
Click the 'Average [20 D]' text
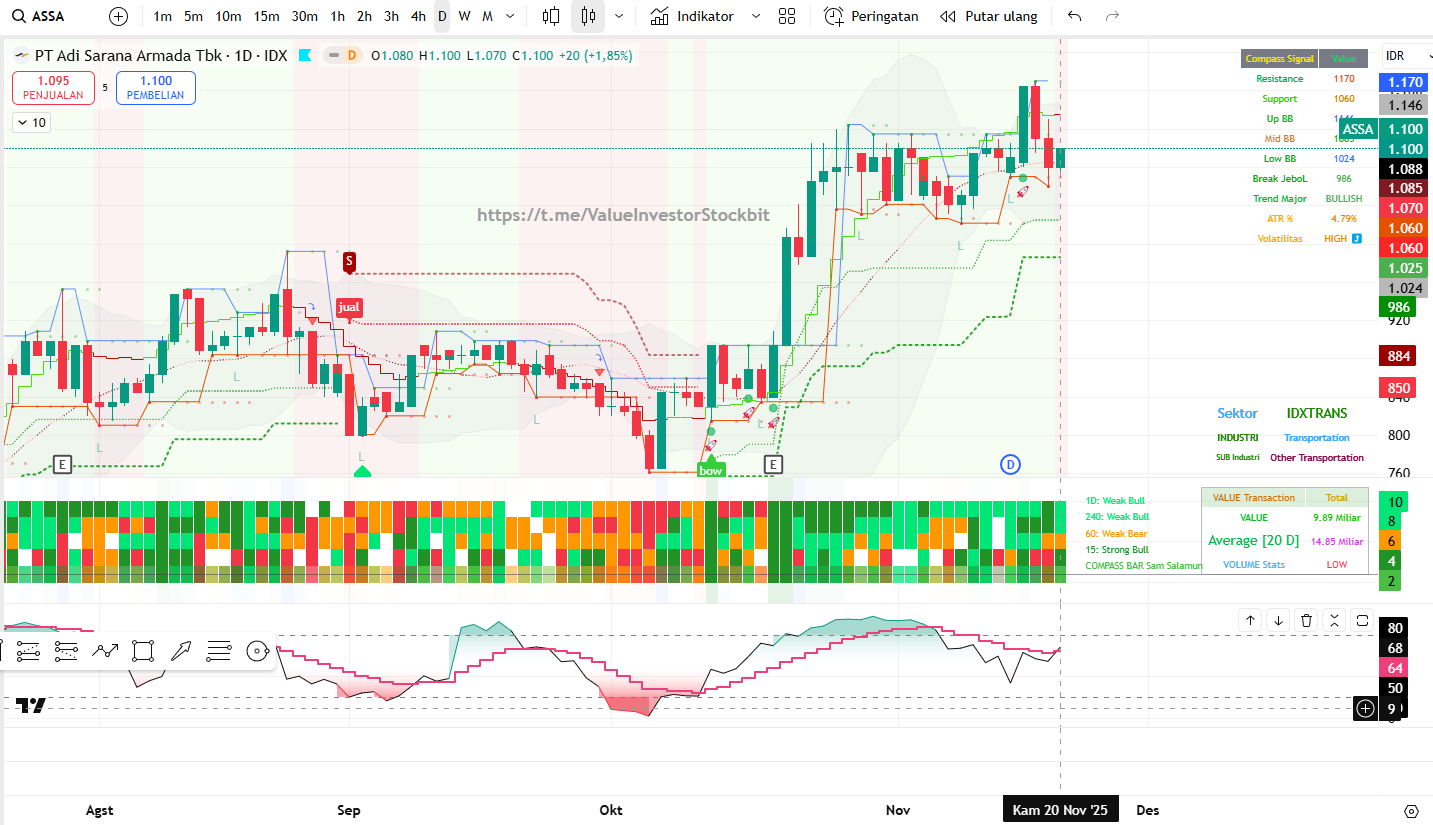[1253, 541]
